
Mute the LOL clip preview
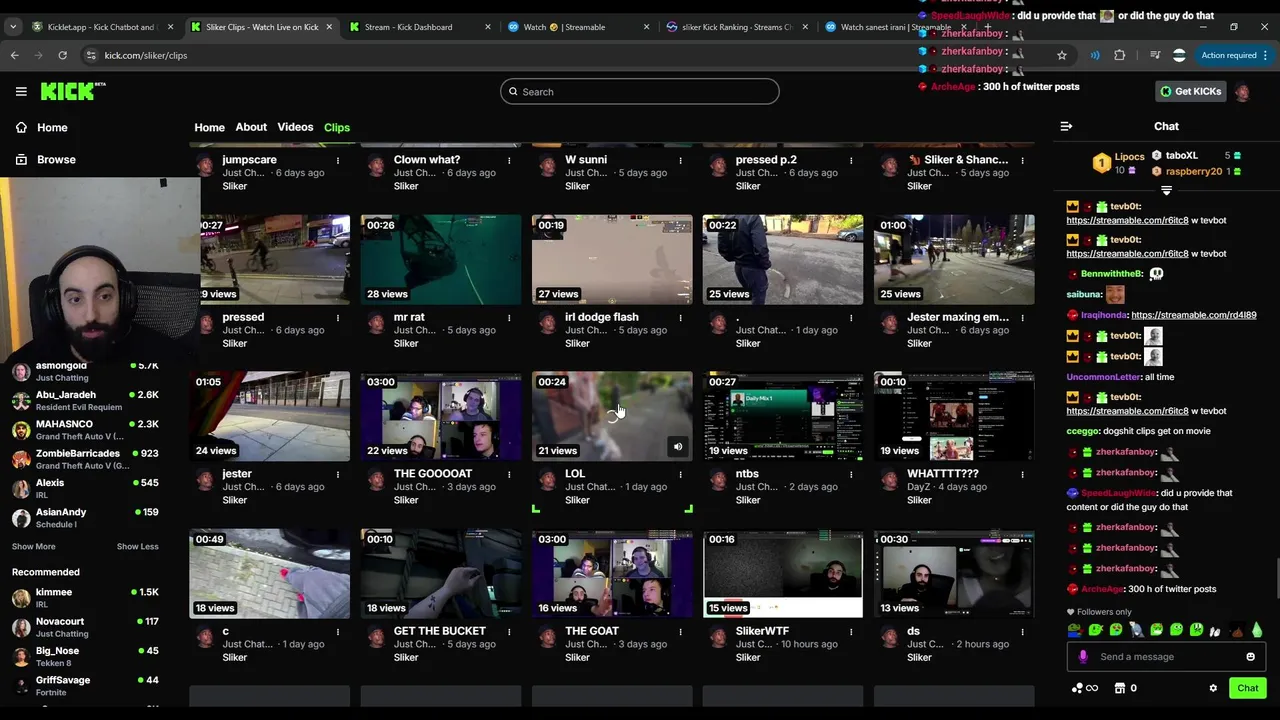pos(678,447)
